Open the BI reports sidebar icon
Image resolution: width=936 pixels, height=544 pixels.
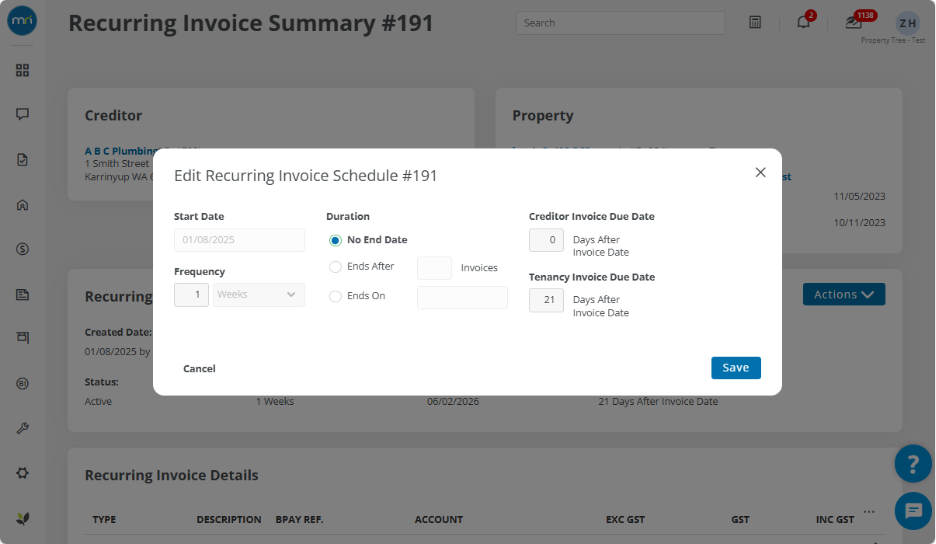pyautogui.click(x=22, y=383)
